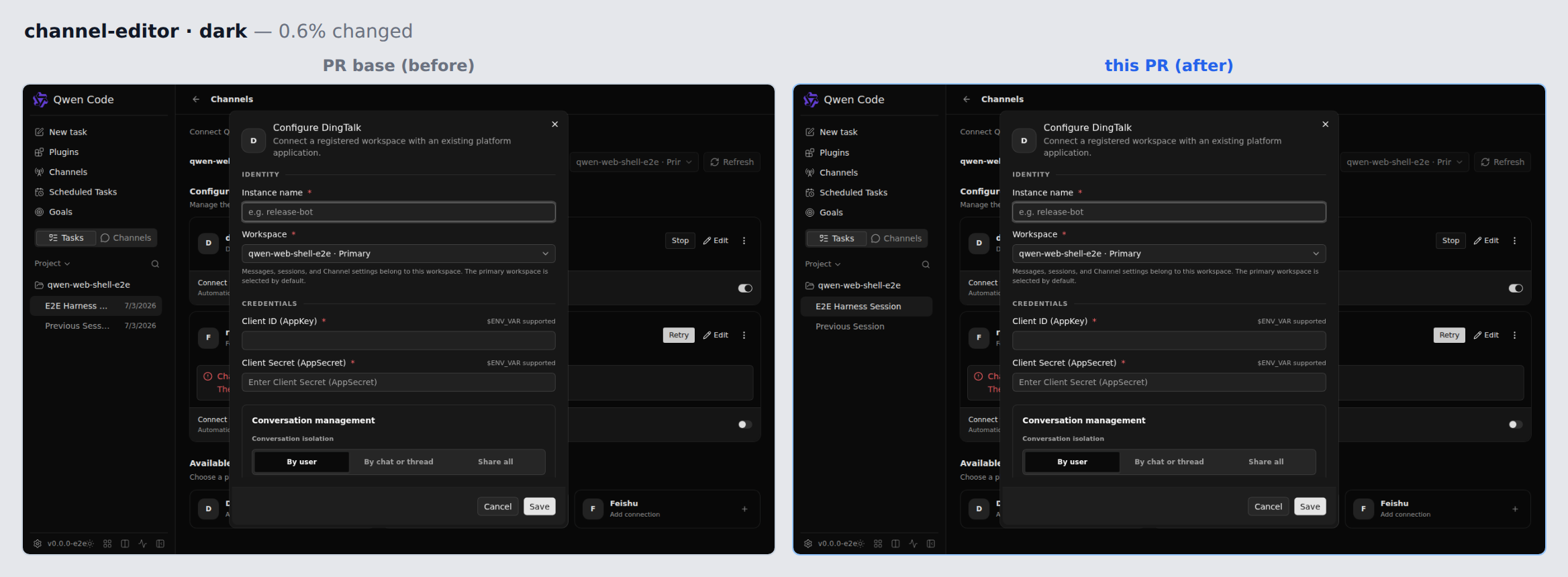The height and width of the screenshot is (577, 1568).
Task: Open workspace selector beside Refresh, after panel
Action: pyautogui.click(x=1405, y=162)
